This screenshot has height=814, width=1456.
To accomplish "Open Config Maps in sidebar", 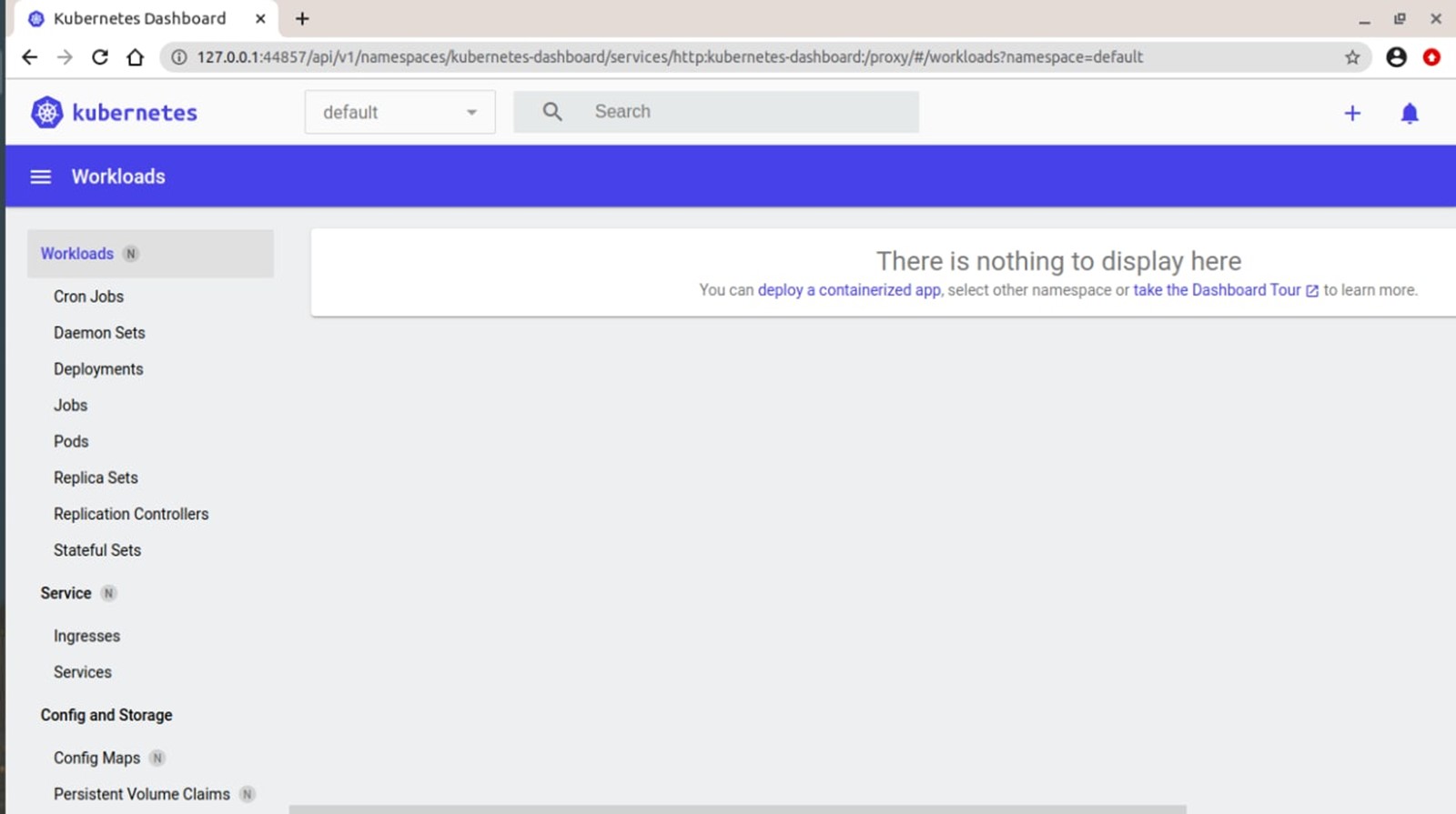I will click(x=96, y=758).
